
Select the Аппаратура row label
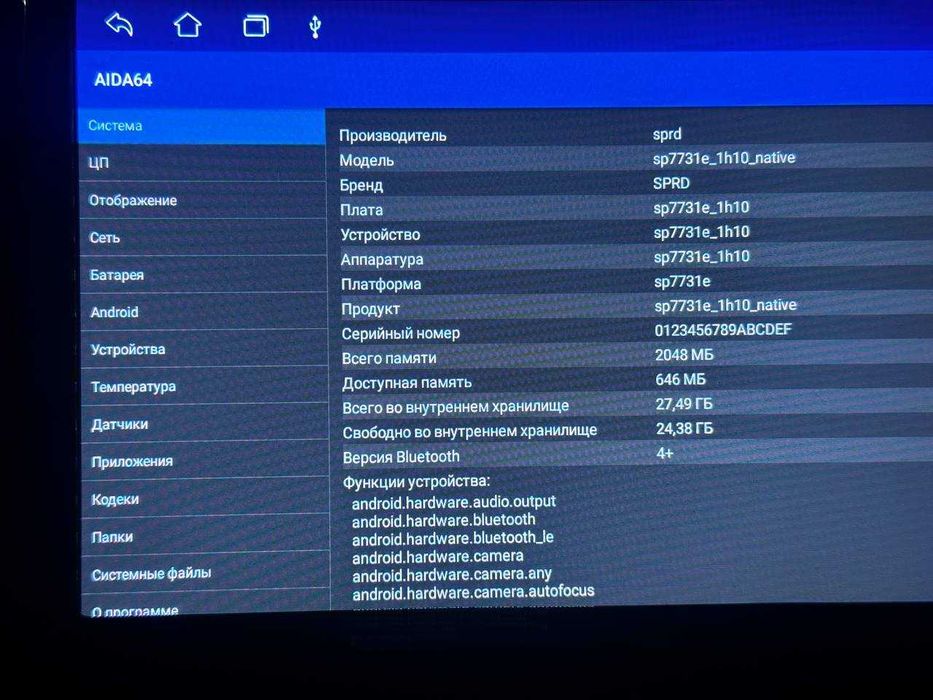coord(382,260)
